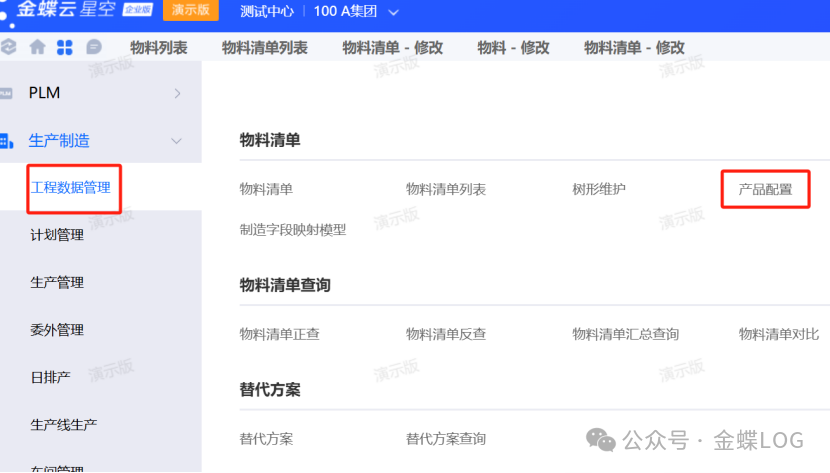Open the 树形维护 link
Image resolution: width=830 pixels, height=473 pixels.
[599, 189]
